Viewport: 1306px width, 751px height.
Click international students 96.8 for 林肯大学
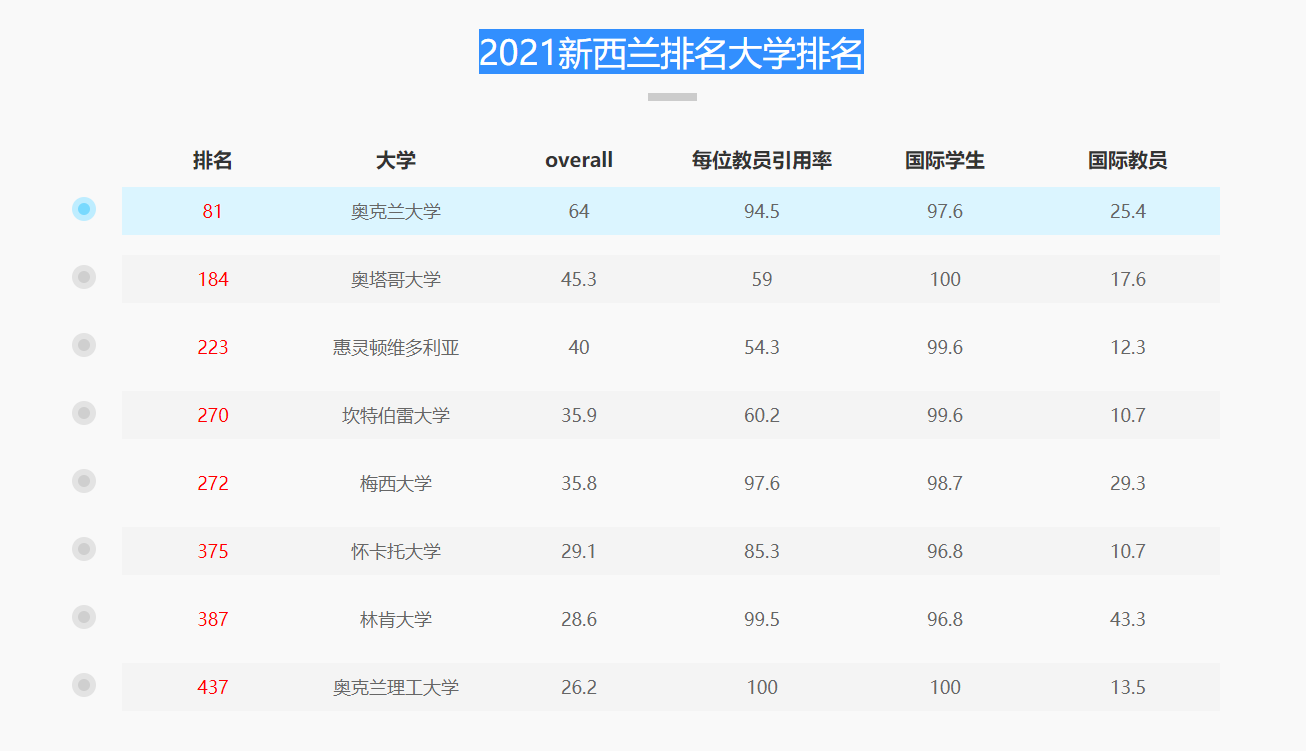click(x=945, y=619)
